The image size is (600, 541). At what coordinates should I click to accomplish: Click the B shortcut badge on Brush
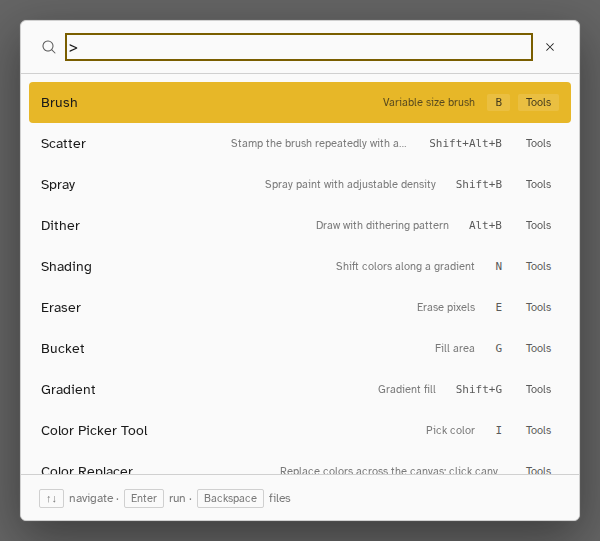pos(498,103)
